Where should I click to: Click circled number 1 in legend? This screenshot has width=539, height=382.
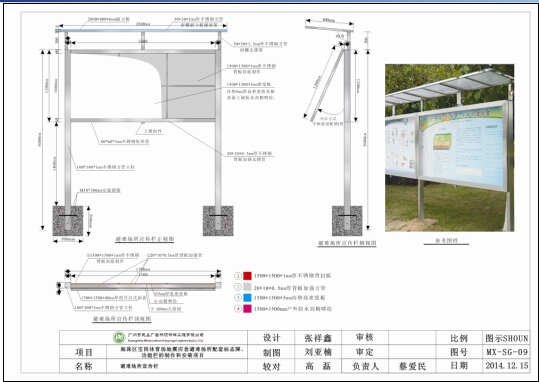coord(238,276)
